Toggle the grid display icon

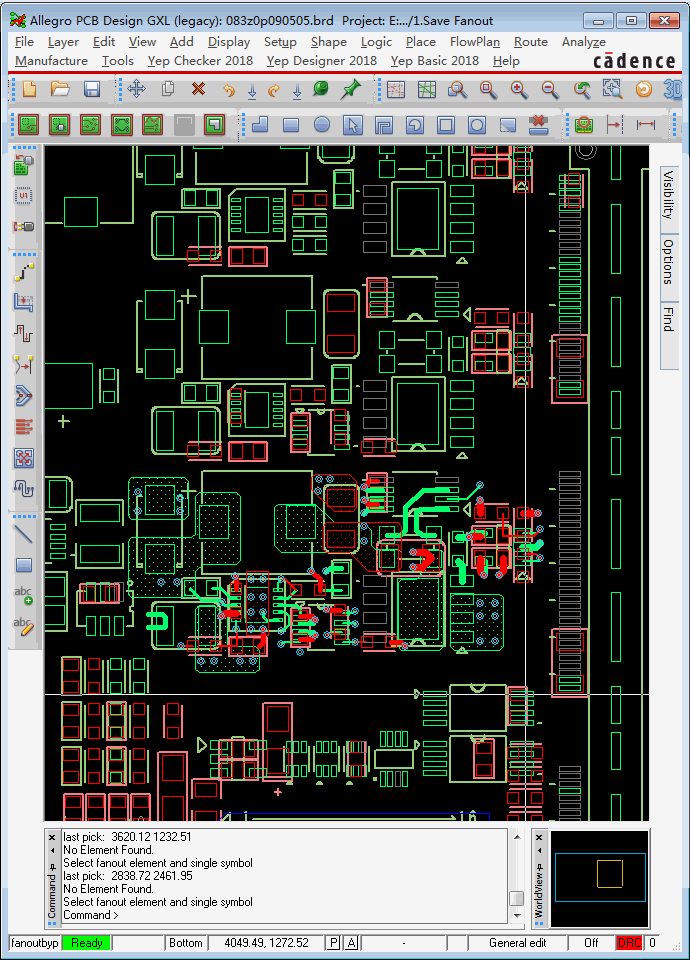(396, 89)
